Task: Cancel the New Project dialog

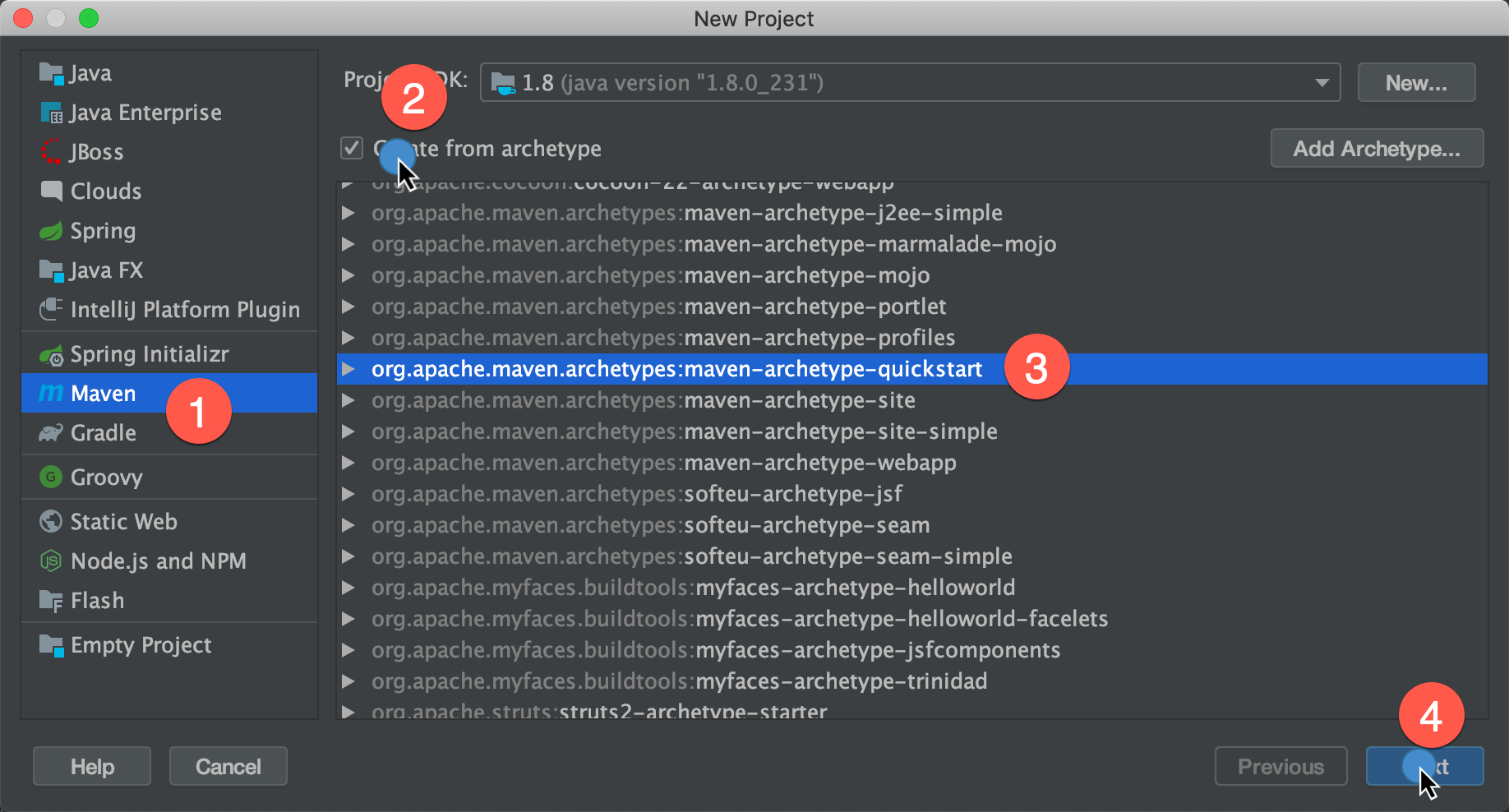Action: (228, 766)
